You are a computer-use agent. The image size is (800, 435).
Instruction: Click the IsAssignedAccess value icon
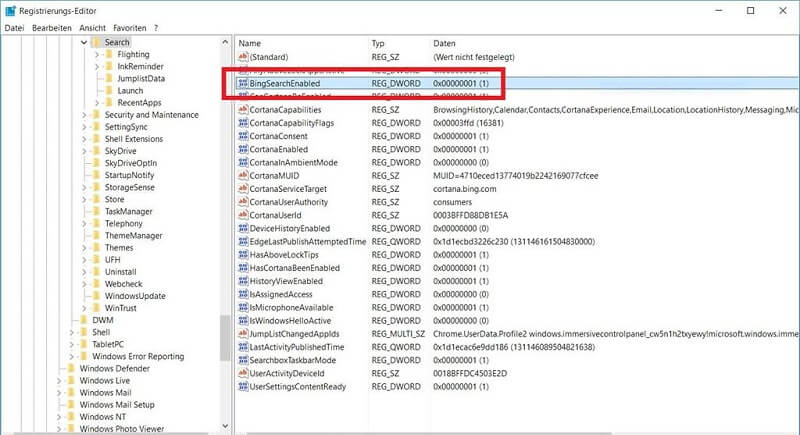pyautogui.click(x=243, y=294)
